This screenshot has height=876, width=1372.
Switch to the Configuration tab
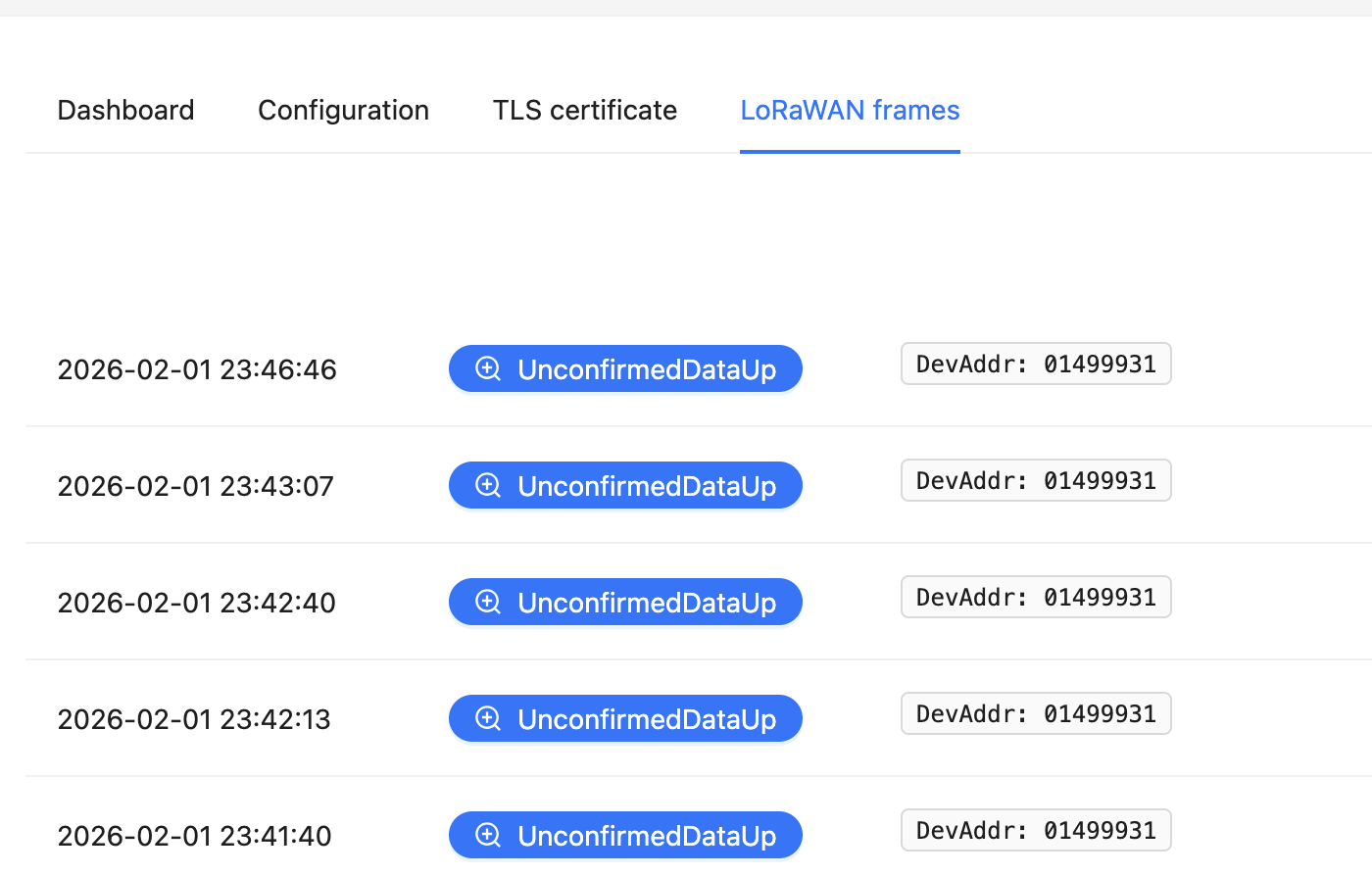coord(343,110)
